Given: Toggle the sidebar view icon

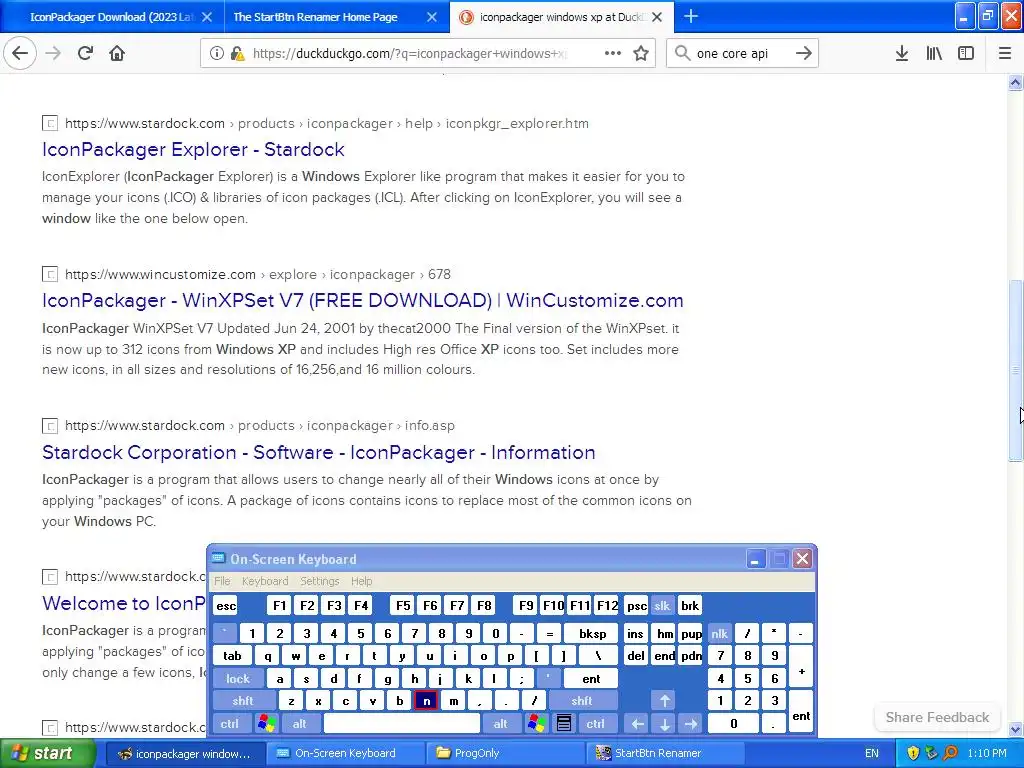Looking at the screenshot, I should coord(966,53).
